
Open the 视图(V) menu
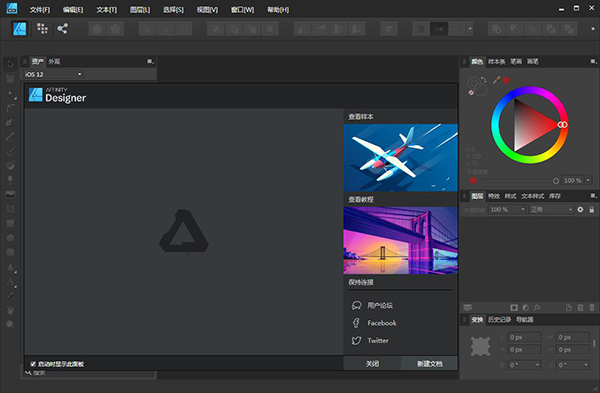tap(207, 10)
